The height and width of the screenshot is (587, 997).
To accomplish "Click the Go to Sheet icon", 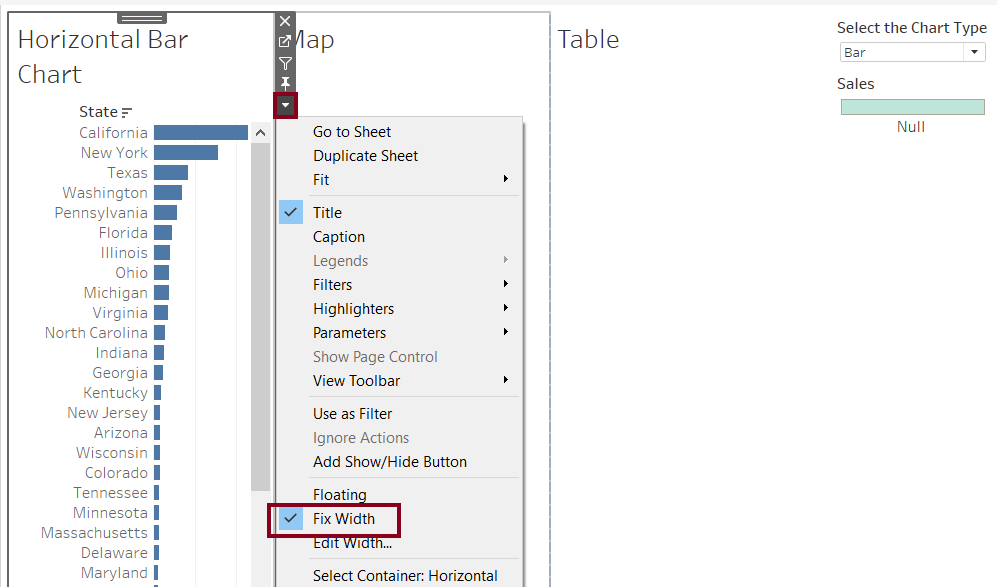I will click(x=285, y=41).
